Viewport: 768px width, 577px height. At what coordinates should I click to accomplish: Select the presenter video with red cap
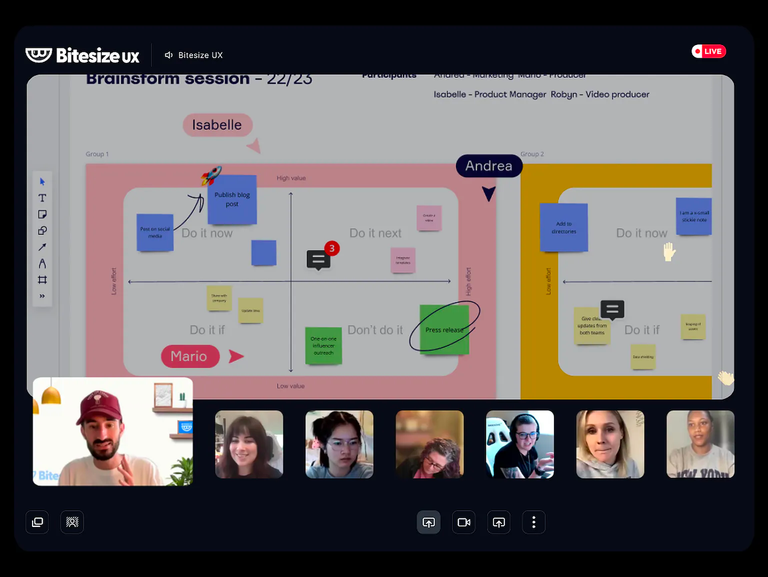pos(112,431)
